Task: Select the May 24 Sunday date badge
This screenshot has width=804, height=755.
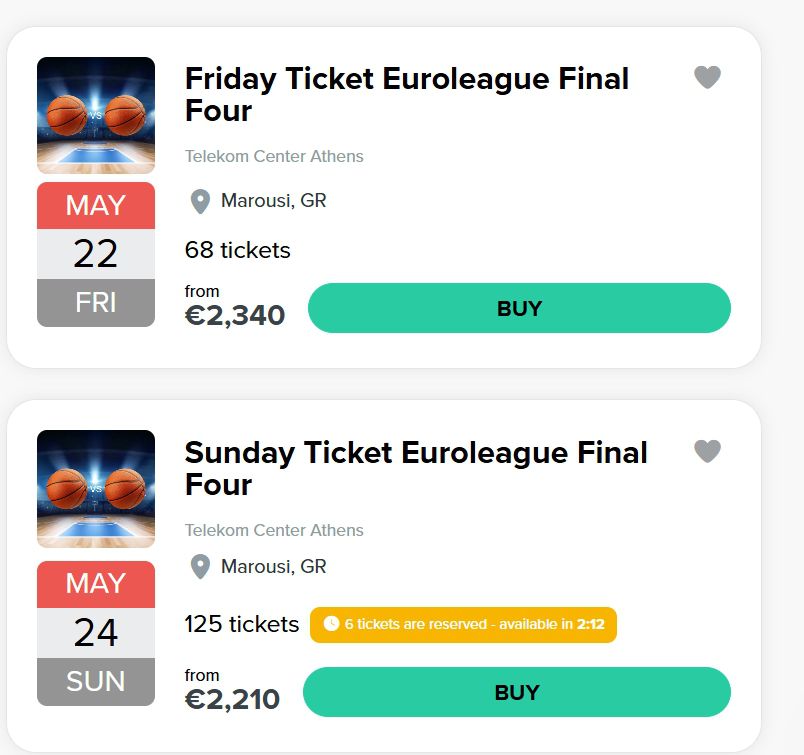Action: point(96,633)
